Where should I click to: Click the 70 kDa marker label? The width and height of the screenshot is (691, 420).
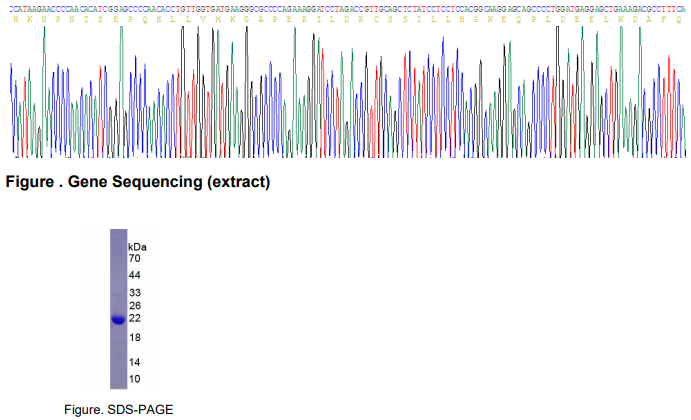coord(134,258)
